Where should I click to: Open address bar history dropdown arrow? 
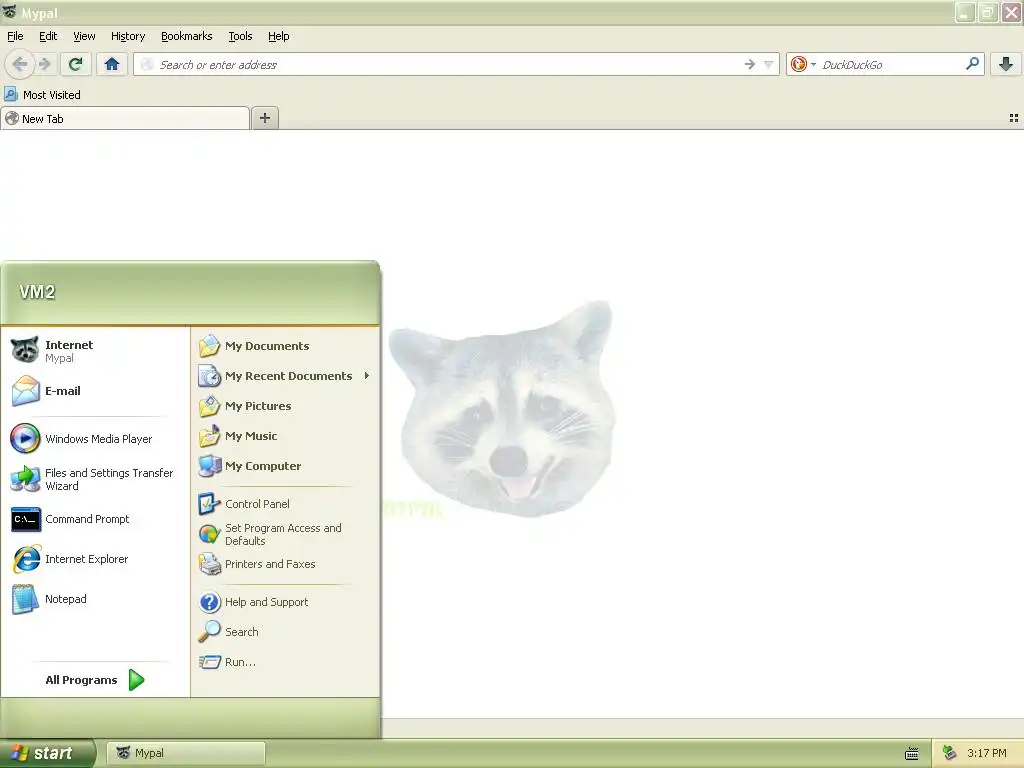click(769, 64)
